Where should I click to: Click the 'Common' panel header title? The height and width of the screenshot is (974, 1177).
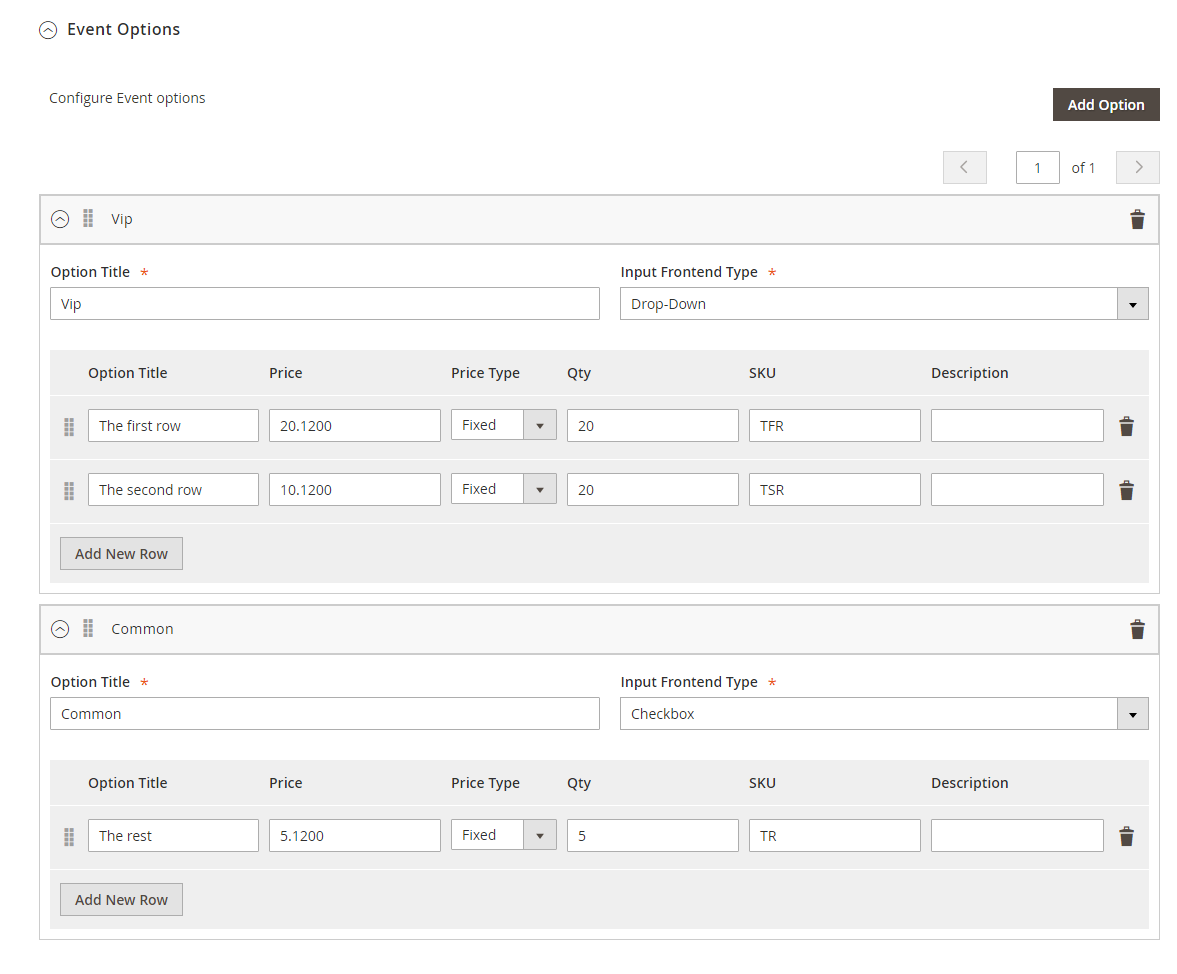(143, 629)
